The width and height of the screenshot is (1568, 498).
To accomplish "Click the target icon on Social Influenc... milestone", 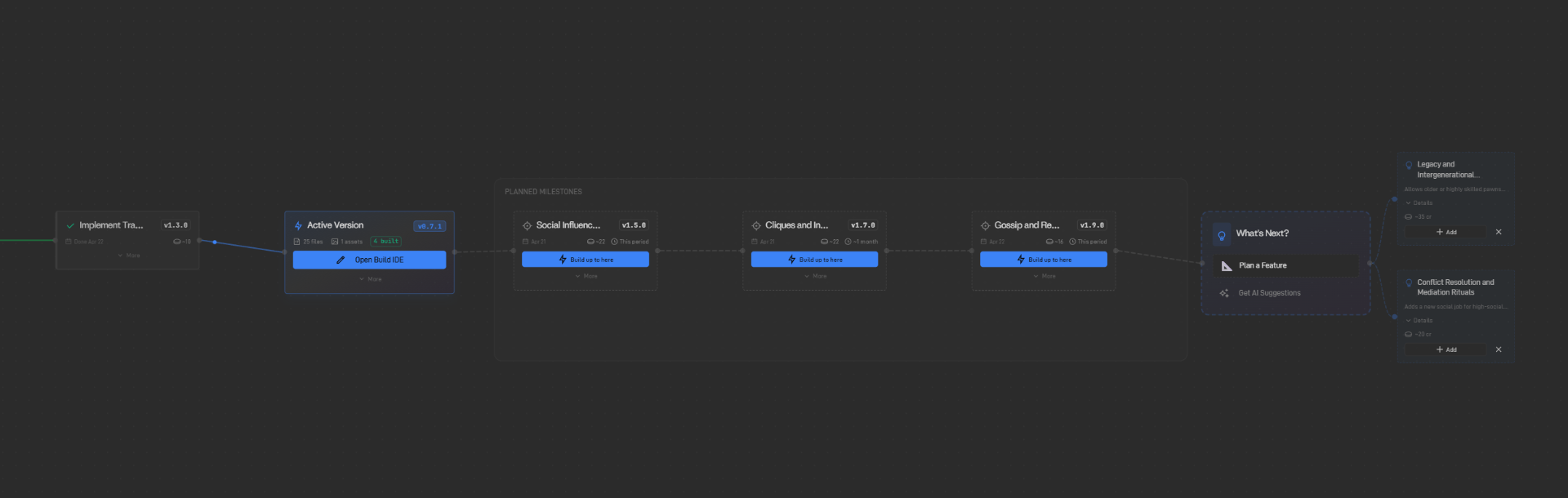I will (x=527, y=225).
